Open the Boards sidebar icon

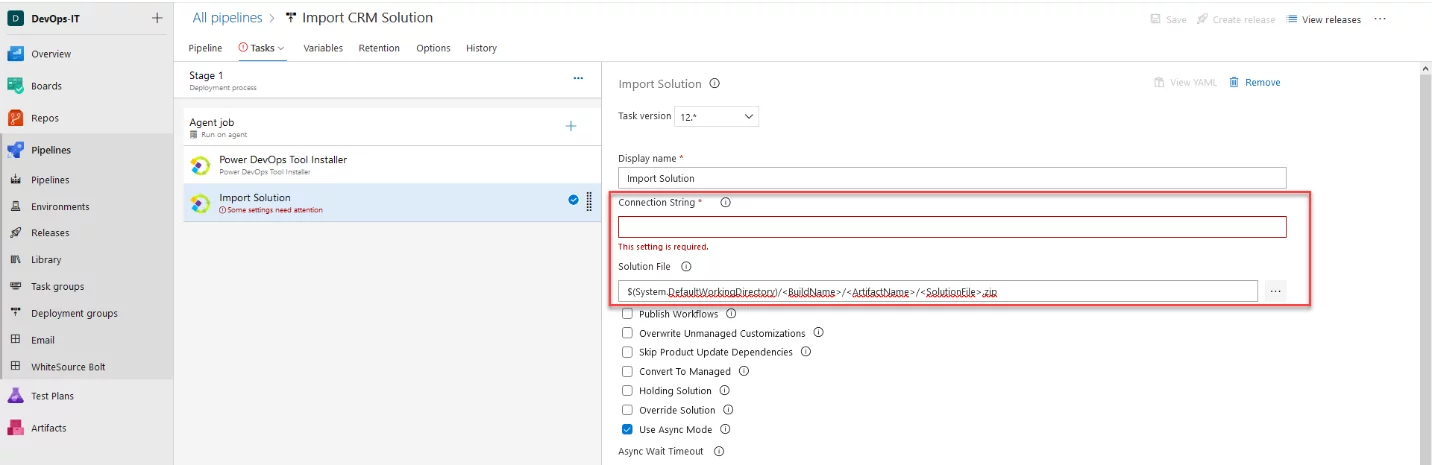15,86
